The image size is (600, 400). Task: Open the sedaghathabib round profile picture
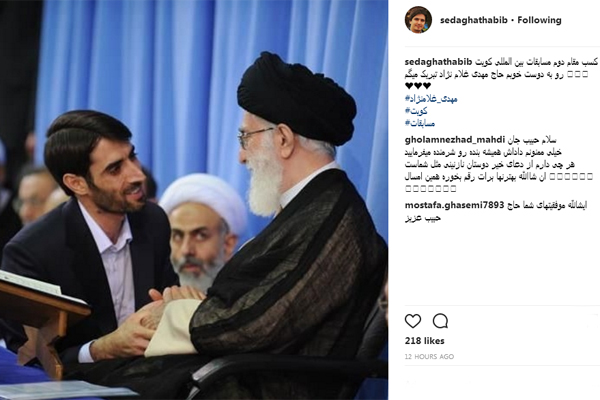[418, 20]
